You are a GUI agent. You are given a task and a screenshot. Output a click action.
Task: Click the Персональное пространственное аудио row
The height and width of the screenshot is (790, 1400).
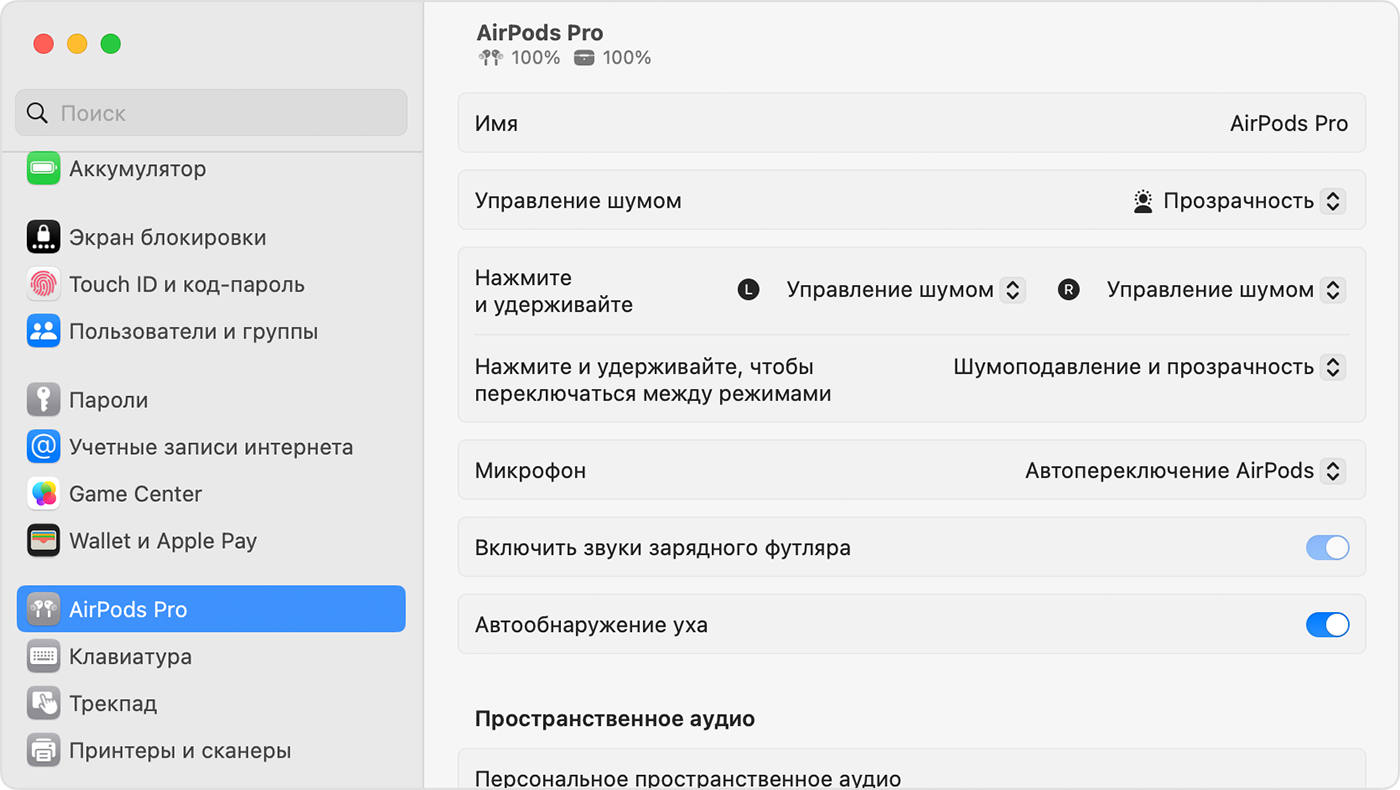coord(911,769)
